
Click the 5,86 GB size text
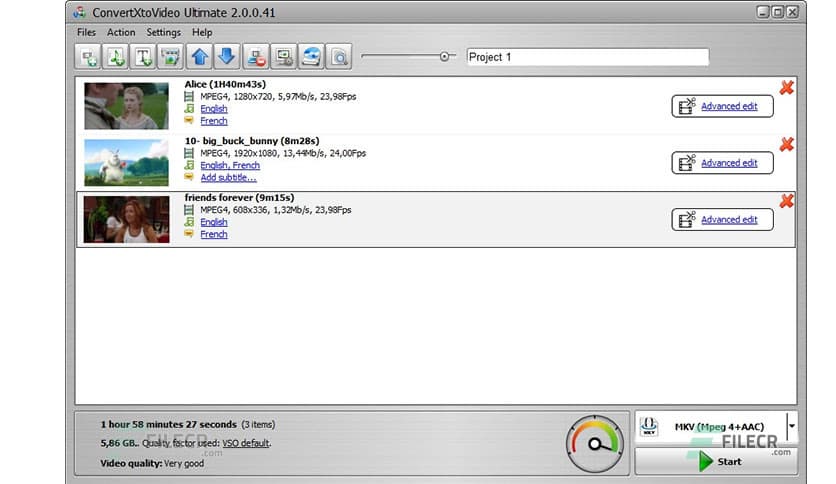[118, 443]
